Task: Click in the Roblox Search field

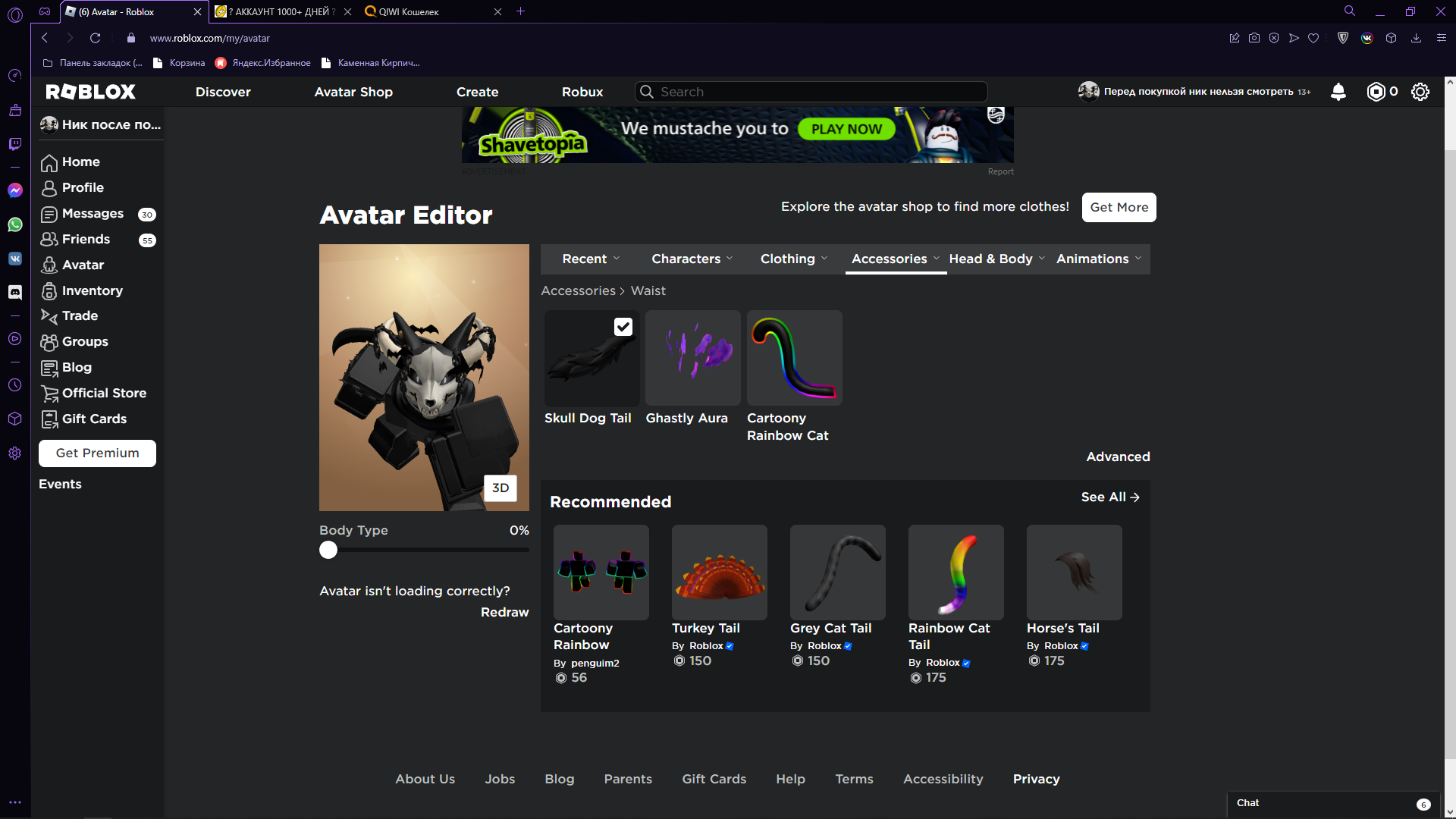Action: click(811, 92)
